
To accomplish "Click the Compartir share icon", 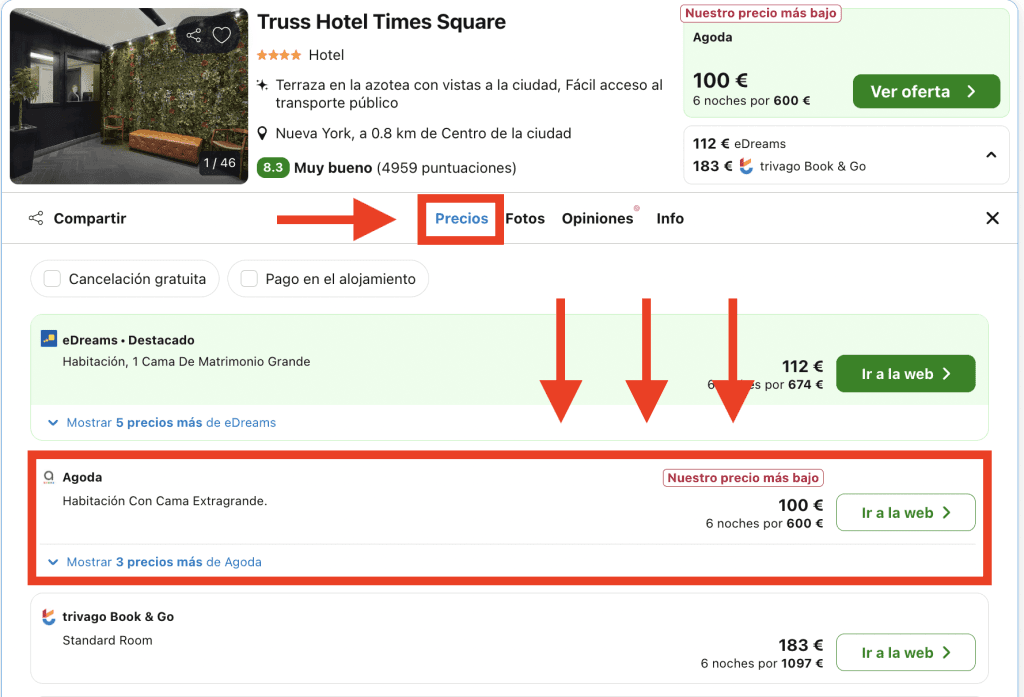I will click(36, 218).
